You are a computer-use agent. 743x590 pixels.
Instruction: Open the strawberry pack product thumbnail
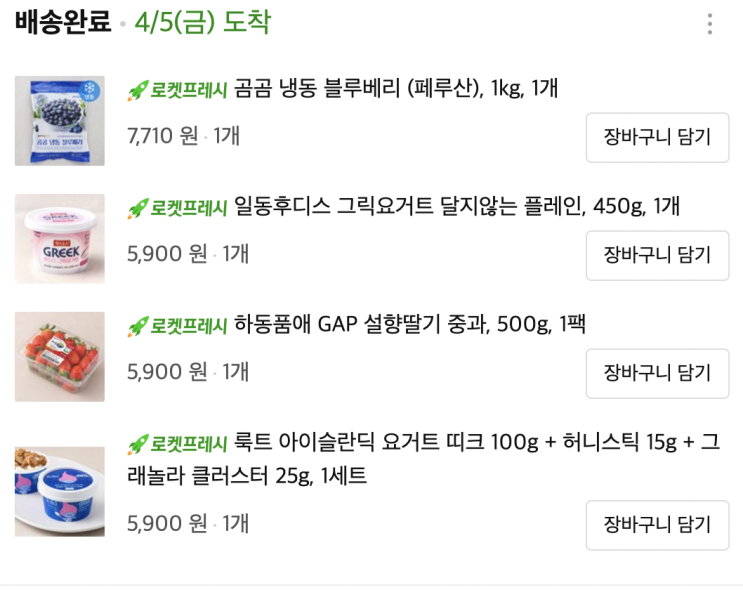click(x=60, y=357)
